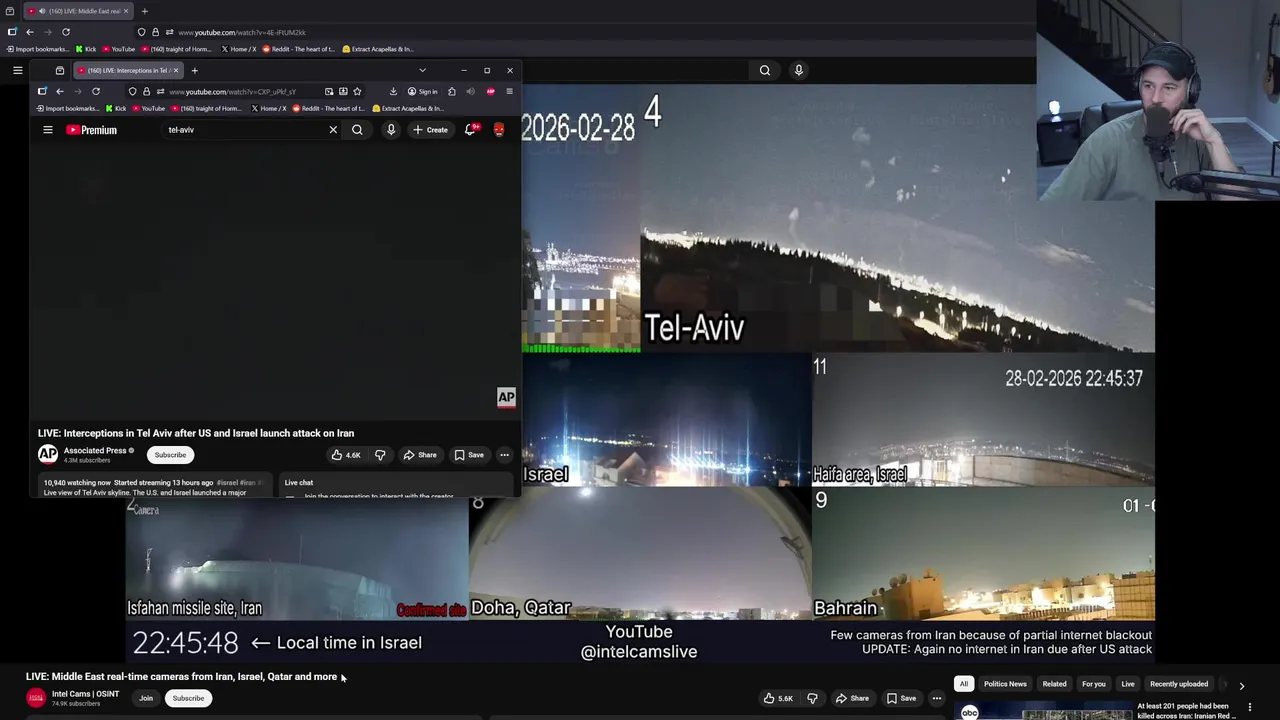1280x720 pixels.
Task: Subscribe to Associated Press
Action: 170,455
